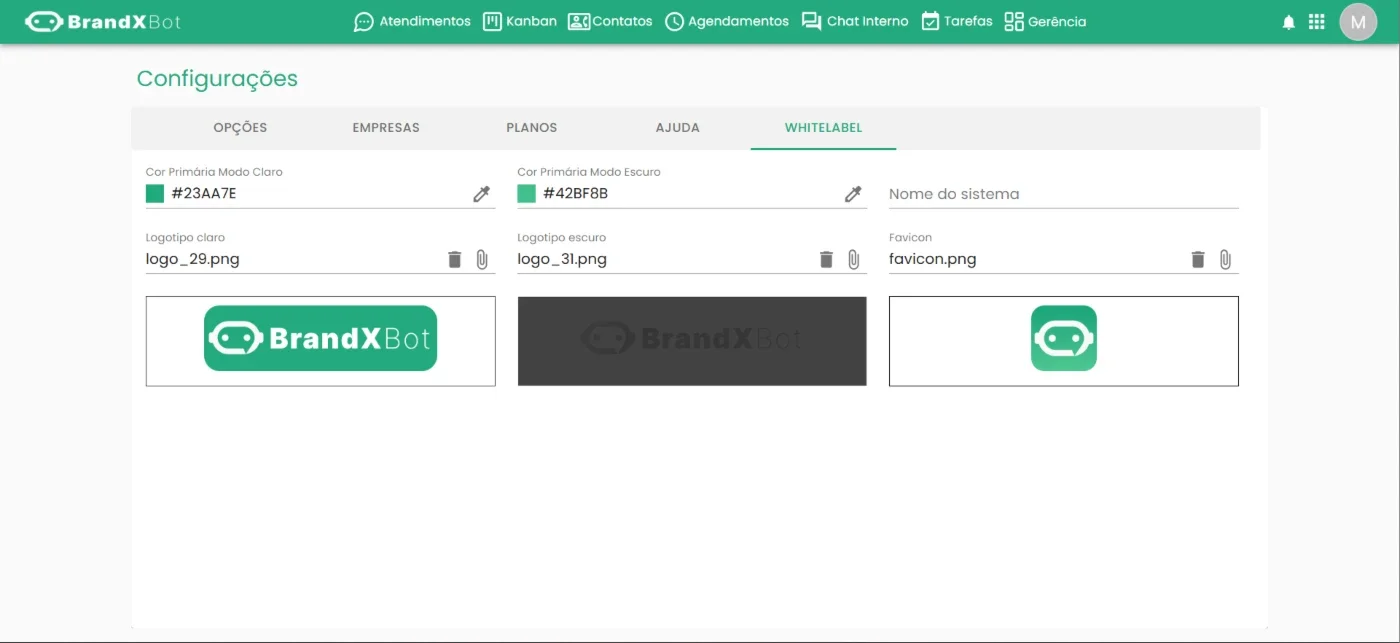
Task: Click the #23AA7E color value field
Action: pos(318,194)
